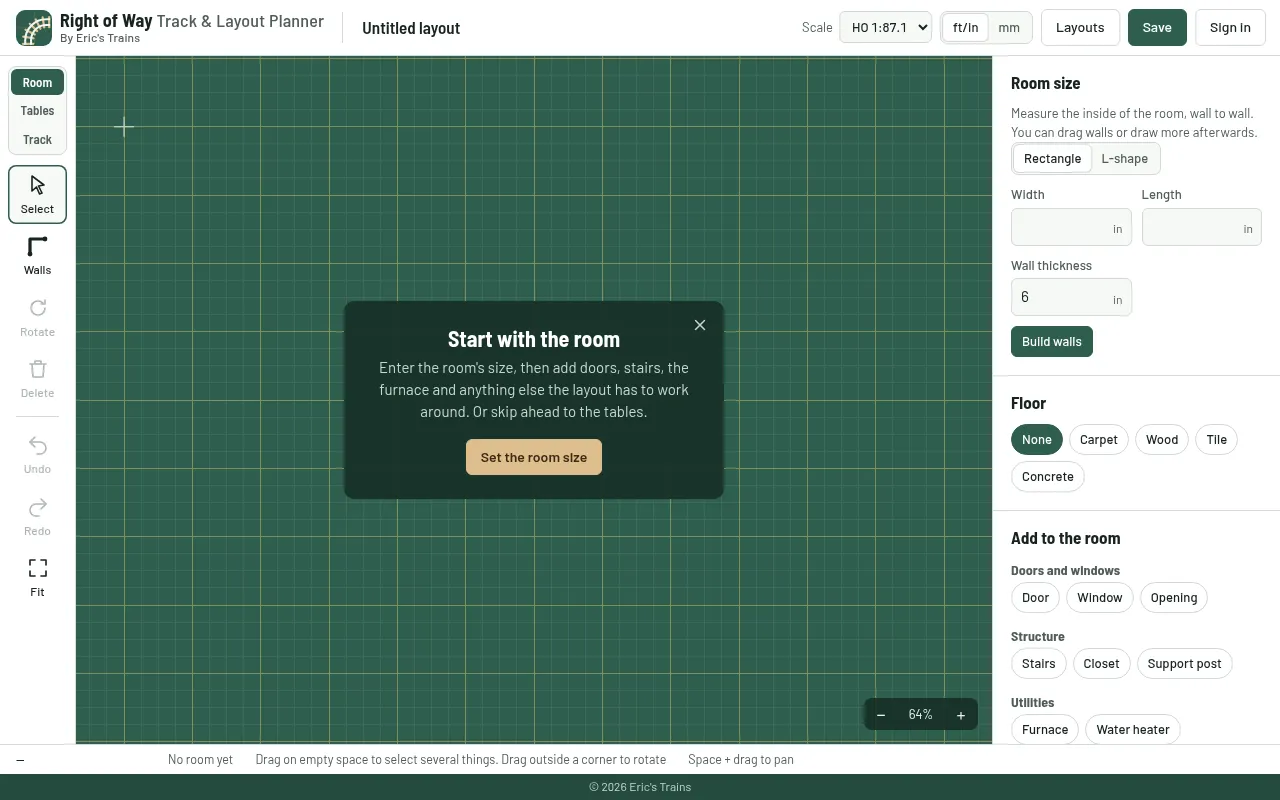Zoom out with the minus button

881,715
